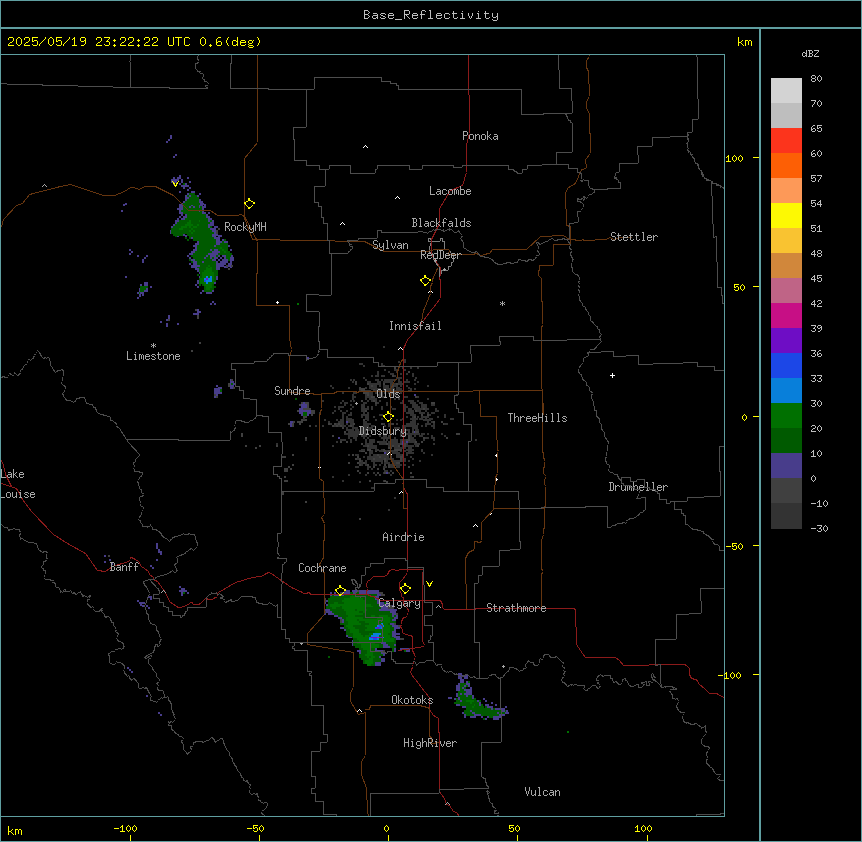The height and width of the screenshot is (842, 862).
Task: Click the yellow diamond marker near Olds
Action: pyautogui.click(x=388, y=417)
